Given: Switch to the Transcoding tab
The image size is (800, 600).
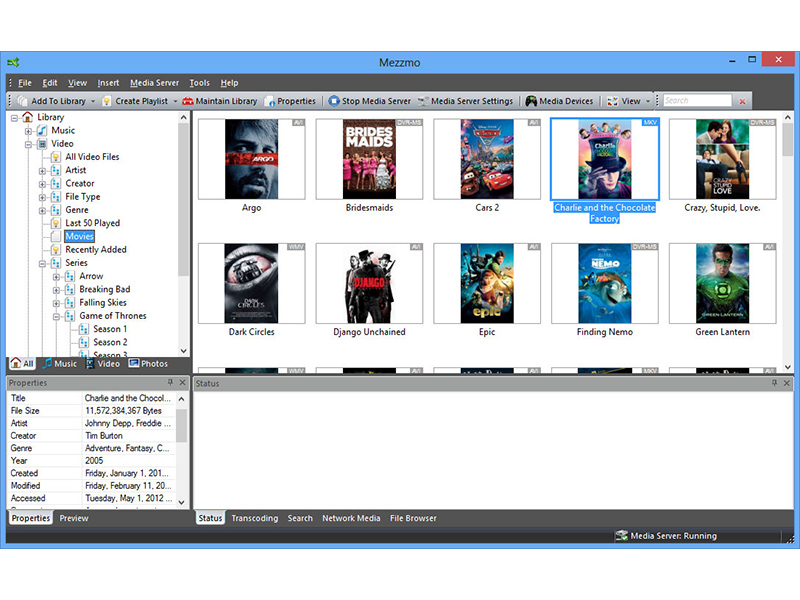Looking at the screenshot, I should pyautogui.click(x=255, y=518).
